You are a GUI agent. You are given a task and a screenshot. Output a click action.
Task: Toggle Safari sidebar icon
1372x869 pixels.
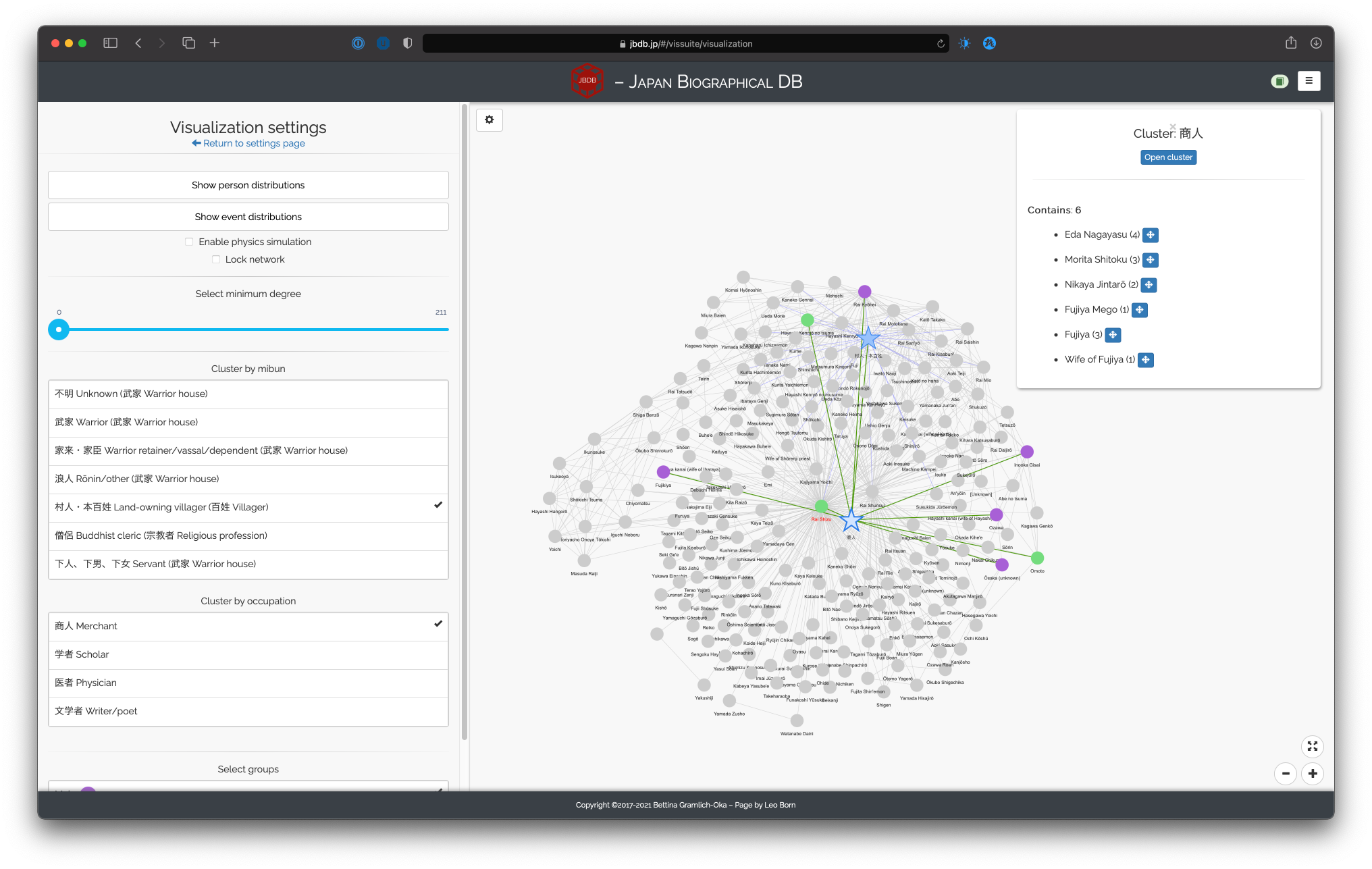(110, 43)
